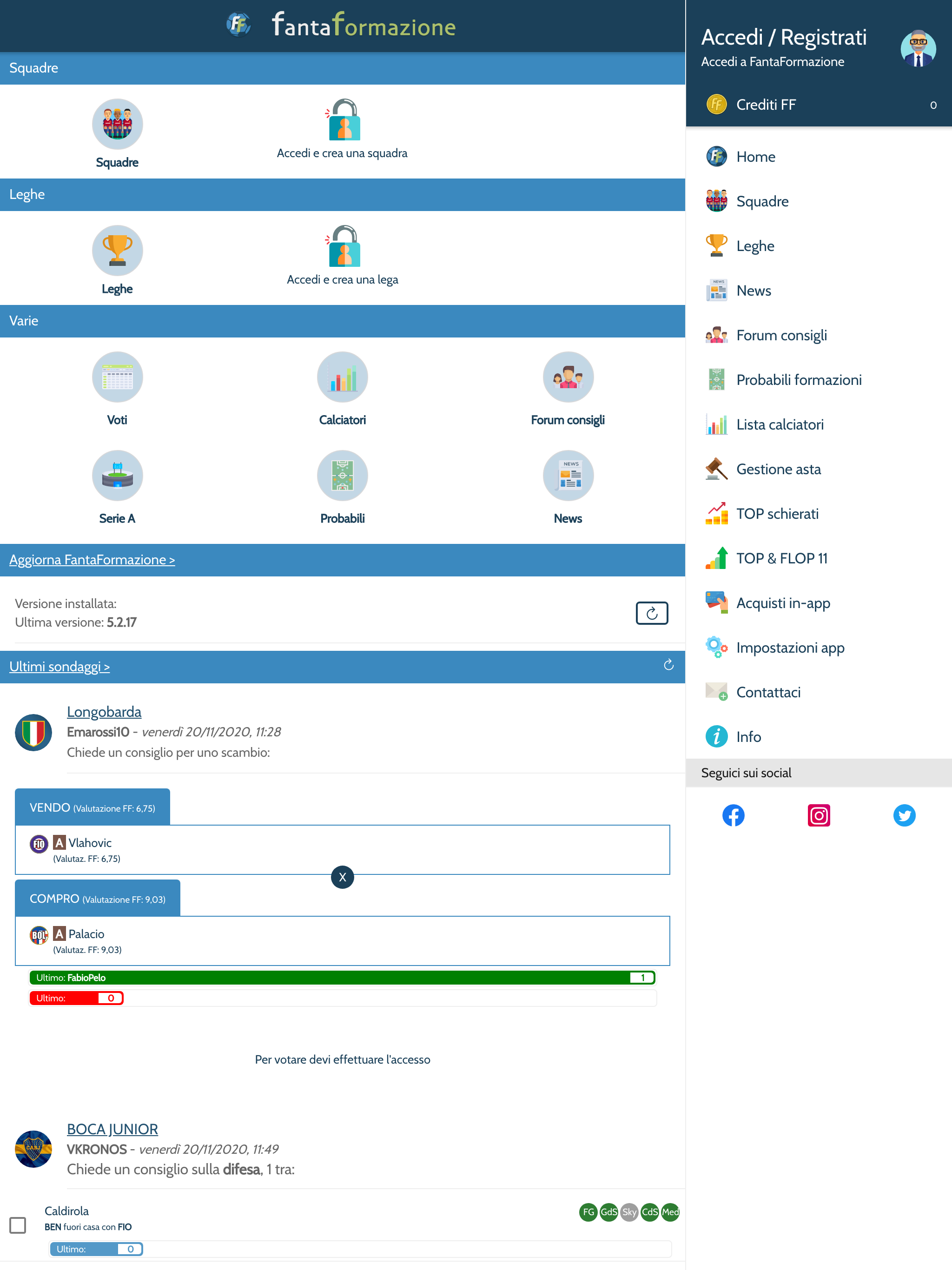Select Gestione asta in side menu
Viewport: 952px width, 1270px height.
coord(778,469)
